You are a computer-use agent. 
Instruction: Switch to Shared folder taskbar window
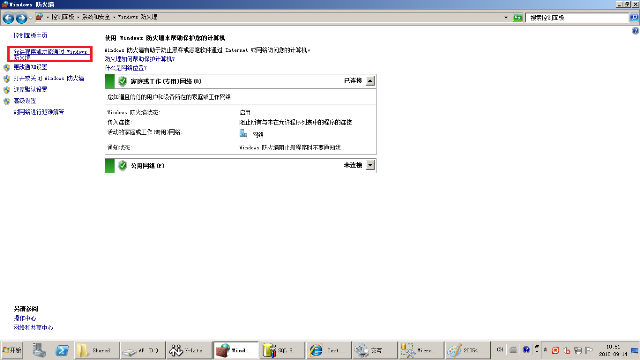point(97,350)
